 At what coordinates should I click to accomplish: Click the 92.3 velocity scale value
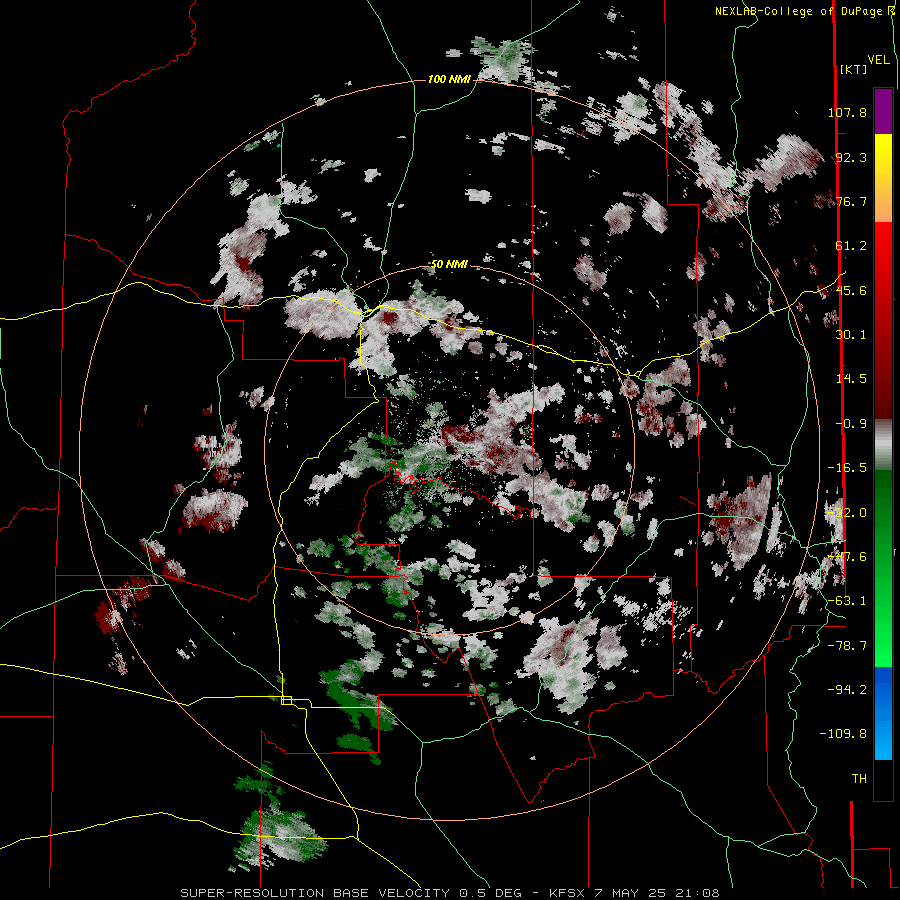pos(851,157)
